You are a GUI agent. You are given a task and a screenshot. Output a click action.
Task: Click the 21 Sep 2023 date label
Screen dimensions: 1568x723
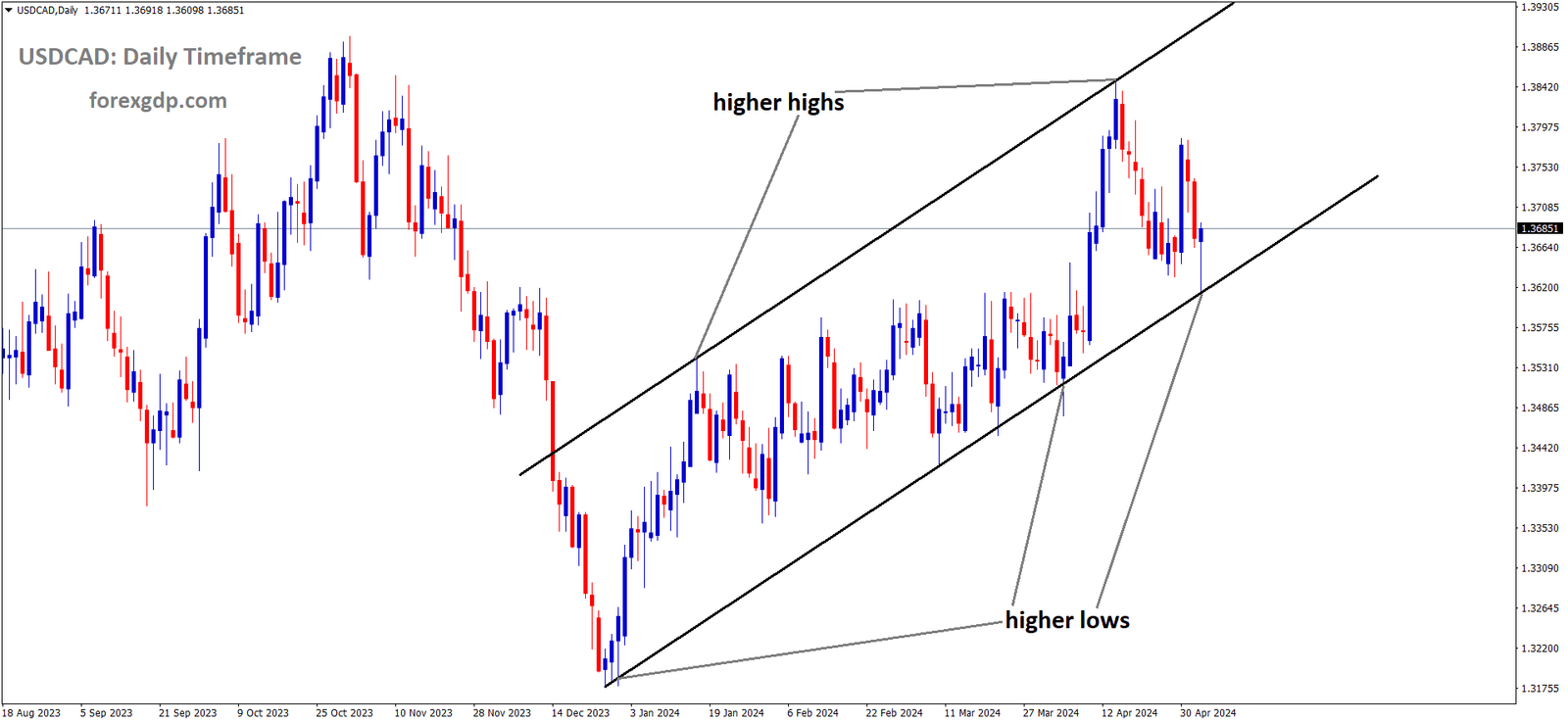pyautogui.click(x=188, y=713)
